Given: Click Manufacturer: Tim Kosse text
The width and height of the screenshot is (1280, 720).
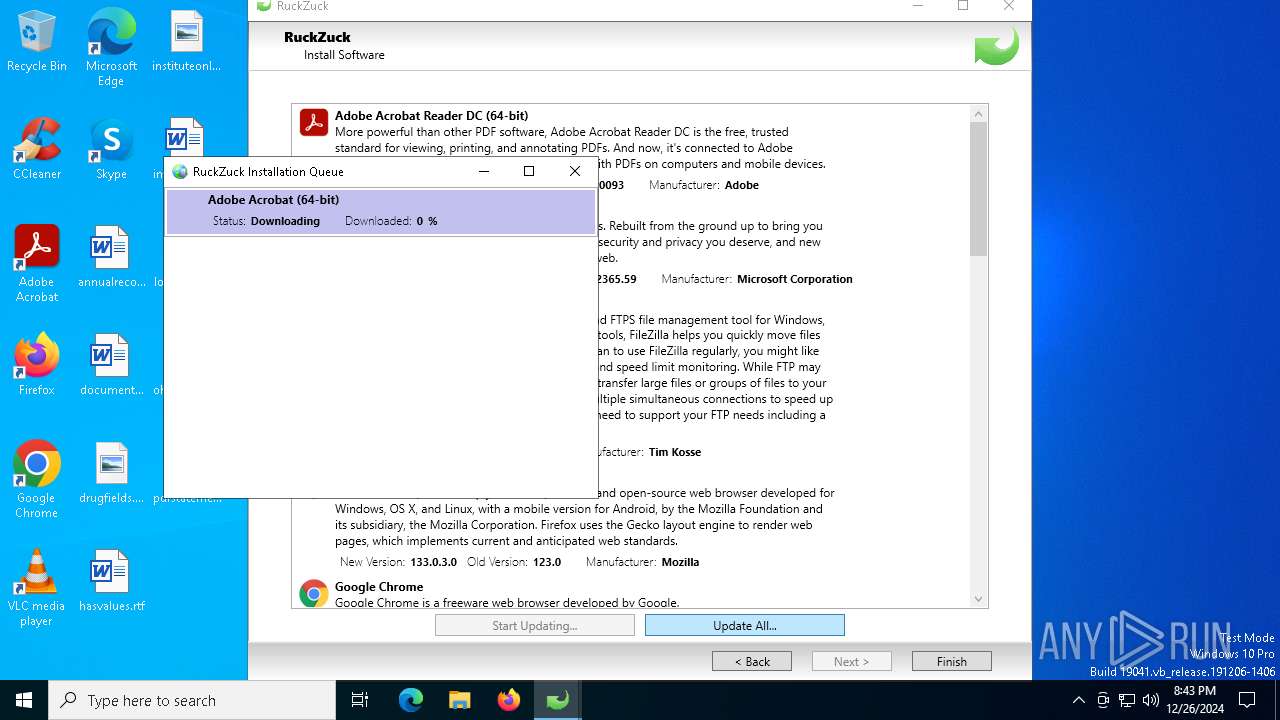Looking at the screenshot, I should tap(649, 452).
